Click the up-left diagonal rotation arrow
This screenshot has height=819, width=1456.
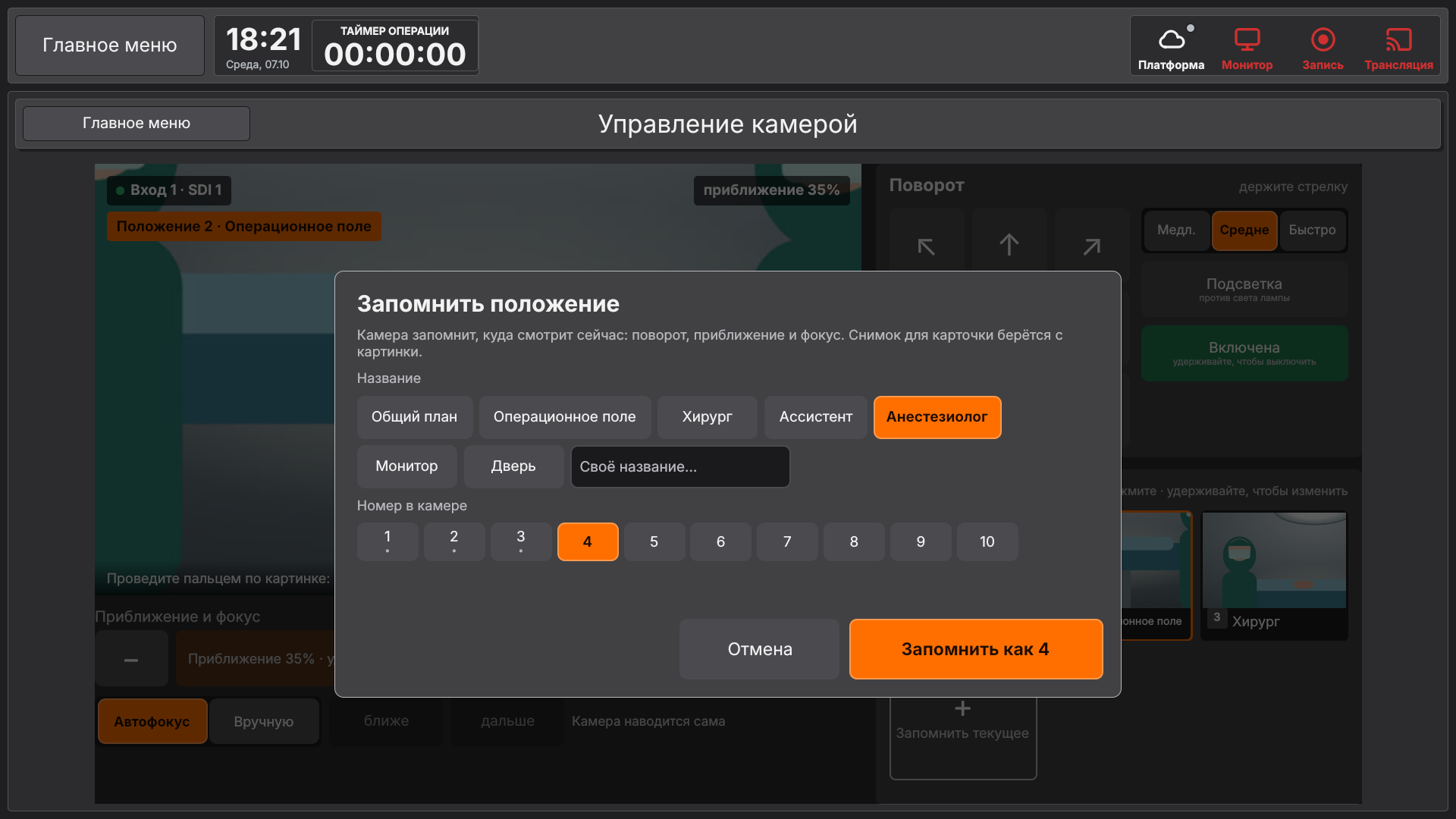[x=926, y=244]
